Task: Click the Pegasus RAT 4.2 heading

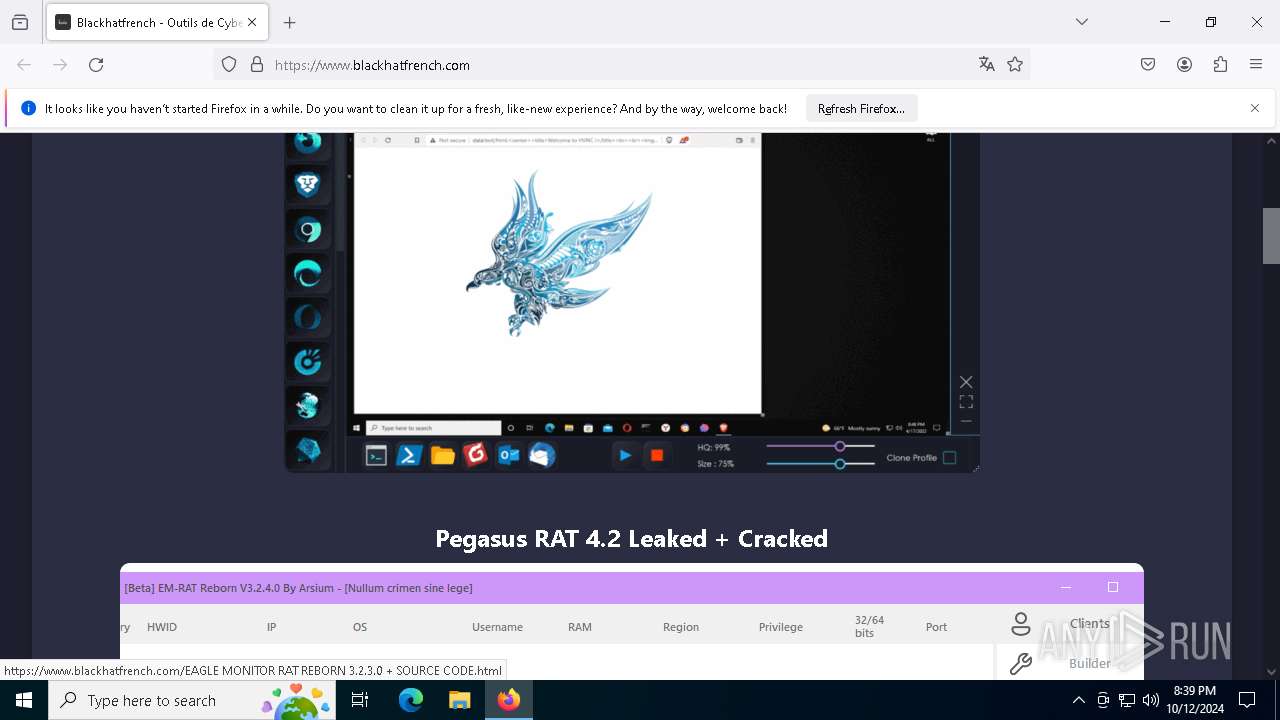Action: pyautogui.click(x=631, y=539)
